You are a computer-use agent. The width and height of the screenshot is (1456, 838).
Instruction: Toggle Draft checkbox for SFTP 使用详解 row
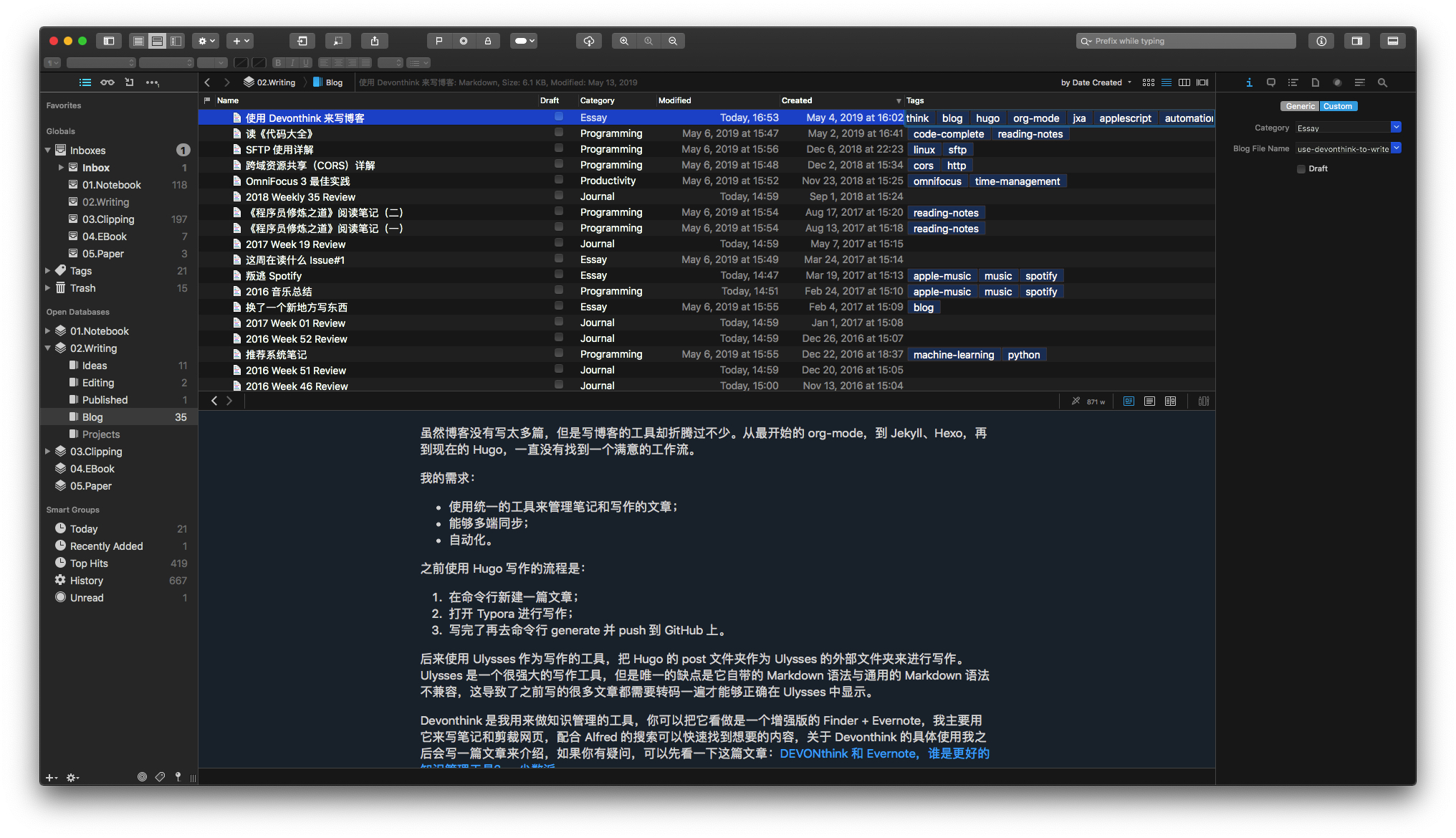point(559,148)
